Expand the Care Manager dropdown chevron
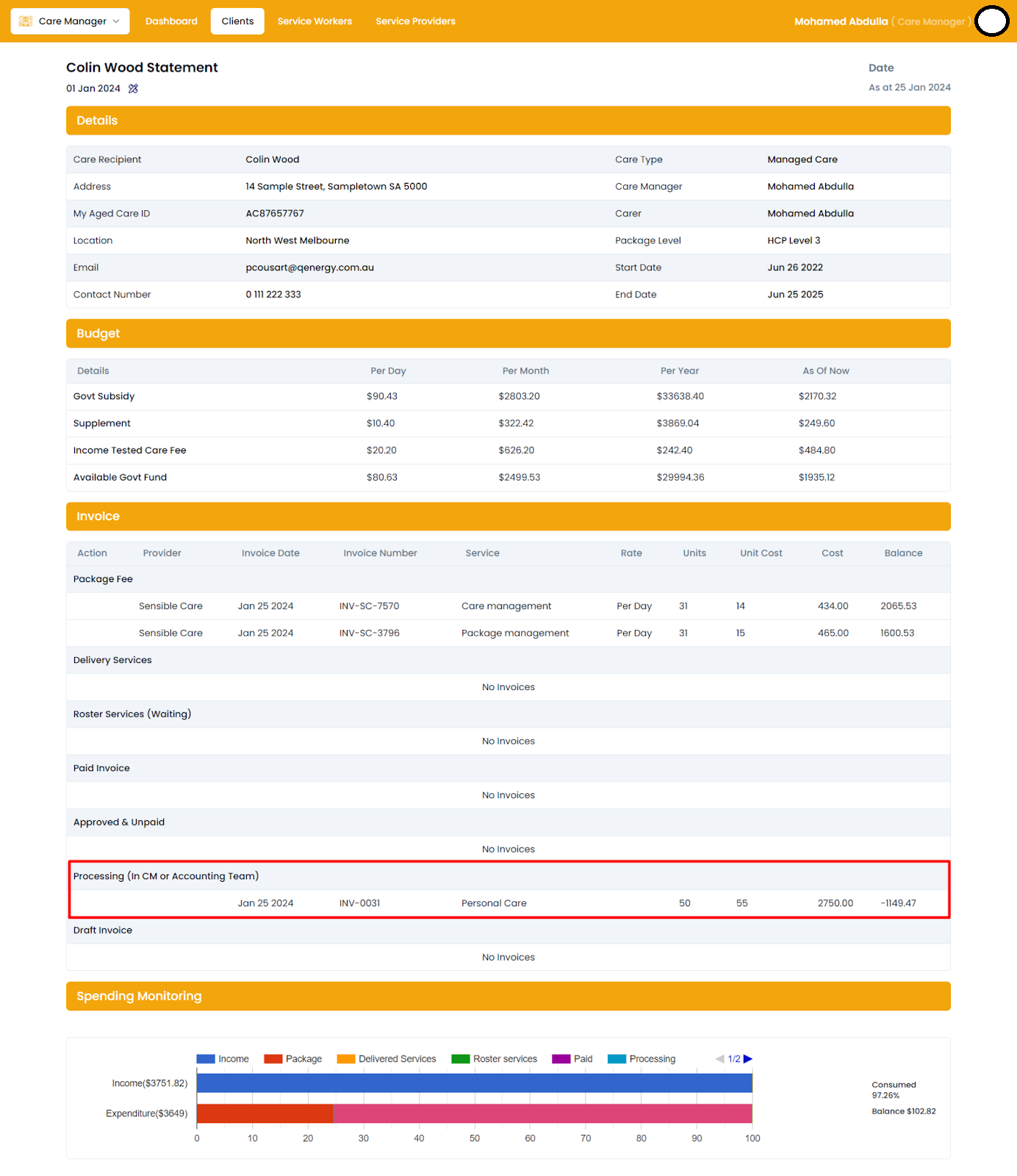The image size is (1017, 1176). [116, 21]
